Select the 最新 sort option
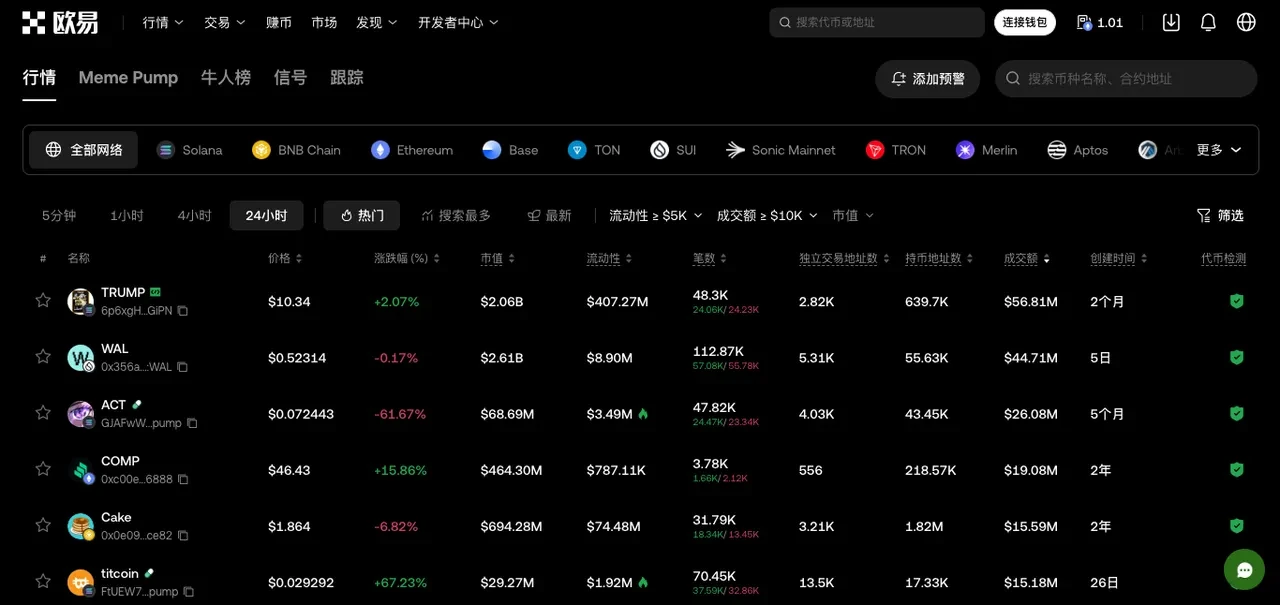This screenshot has width=1280, height=605. [x=550, y=215]
